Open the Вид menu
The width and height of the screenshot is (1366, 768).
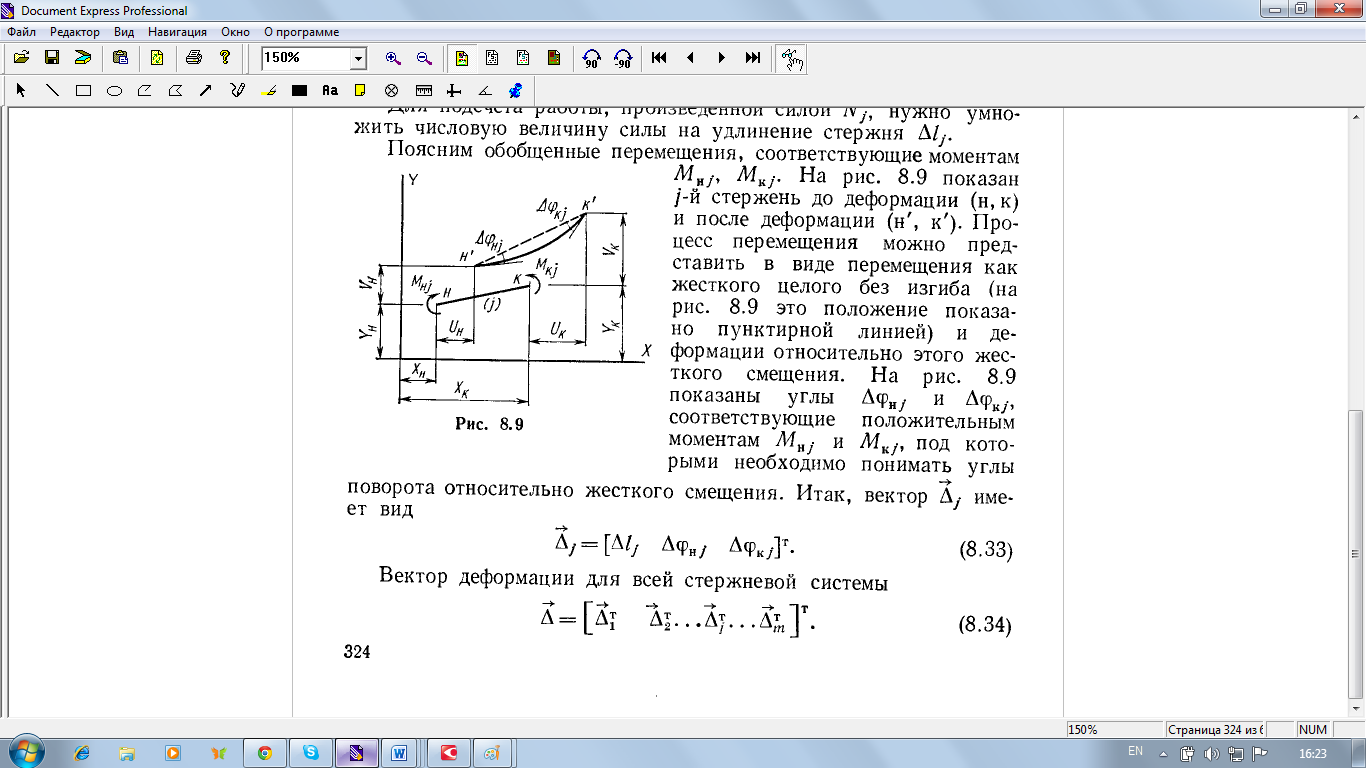pyautogui.click(x=124, y=32)
